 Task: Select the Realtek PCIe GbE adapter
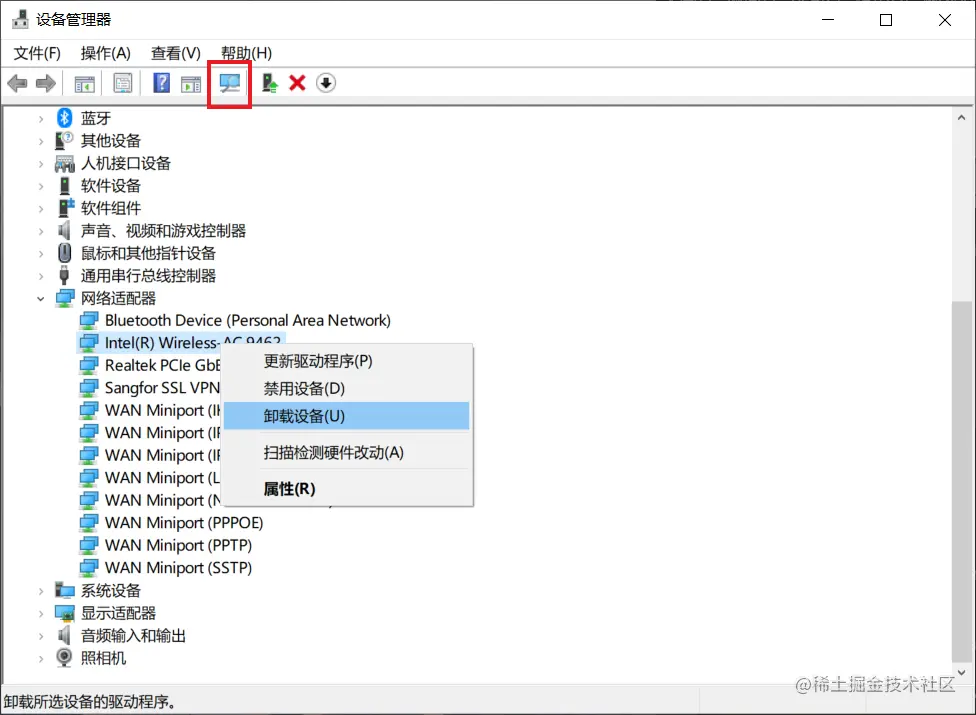[x=162, y=365]
